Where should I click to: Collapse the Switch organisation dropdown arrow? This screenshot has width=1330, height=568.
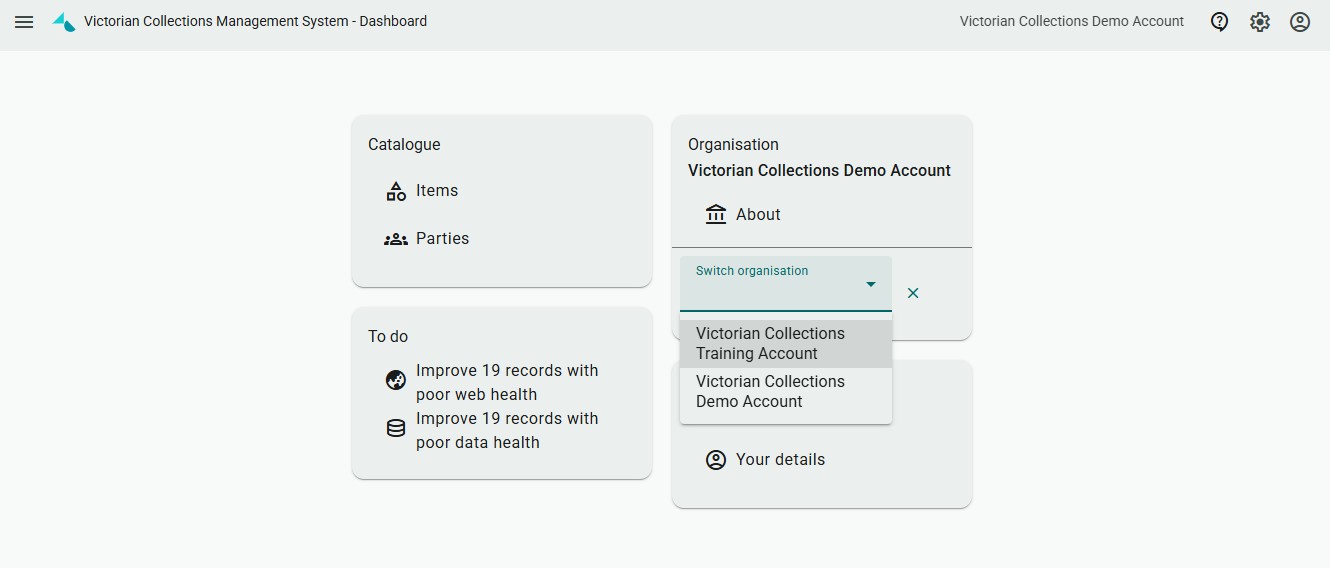[871, 285]
